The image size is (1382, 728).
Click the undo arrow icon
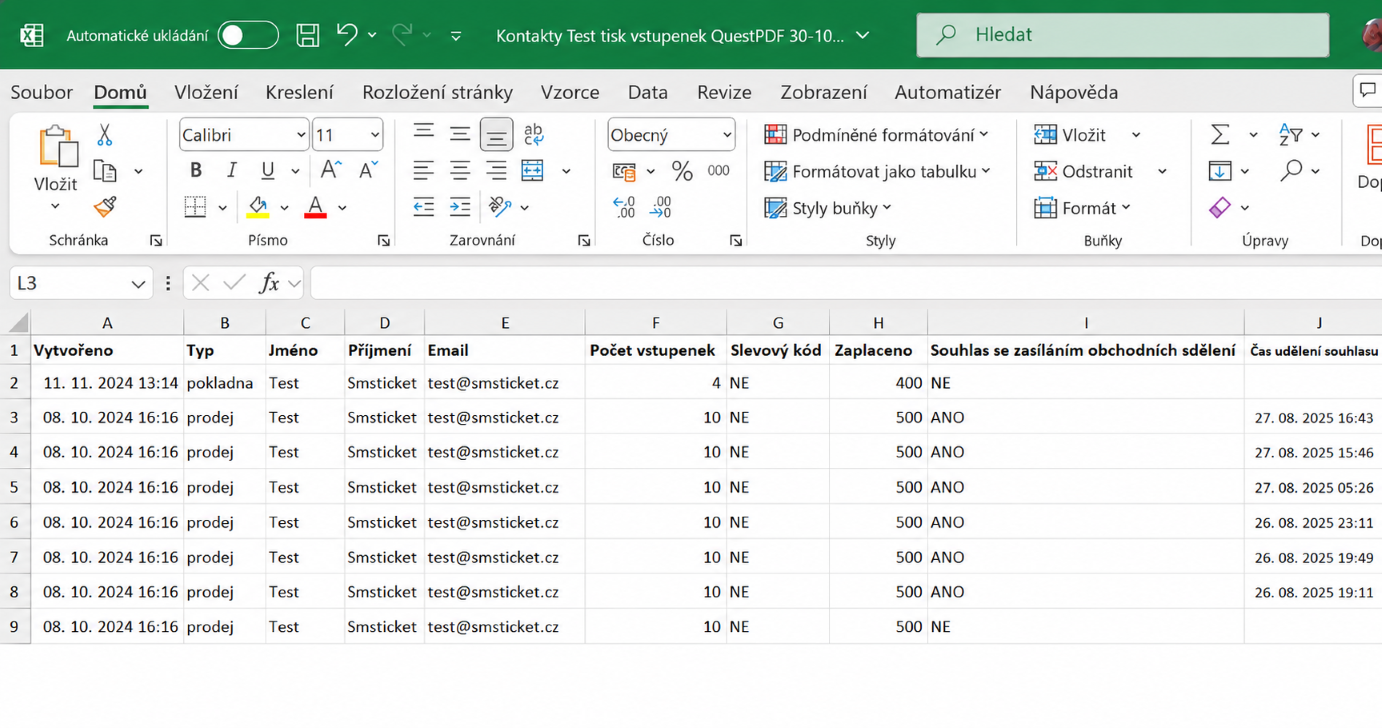(346, 34)
